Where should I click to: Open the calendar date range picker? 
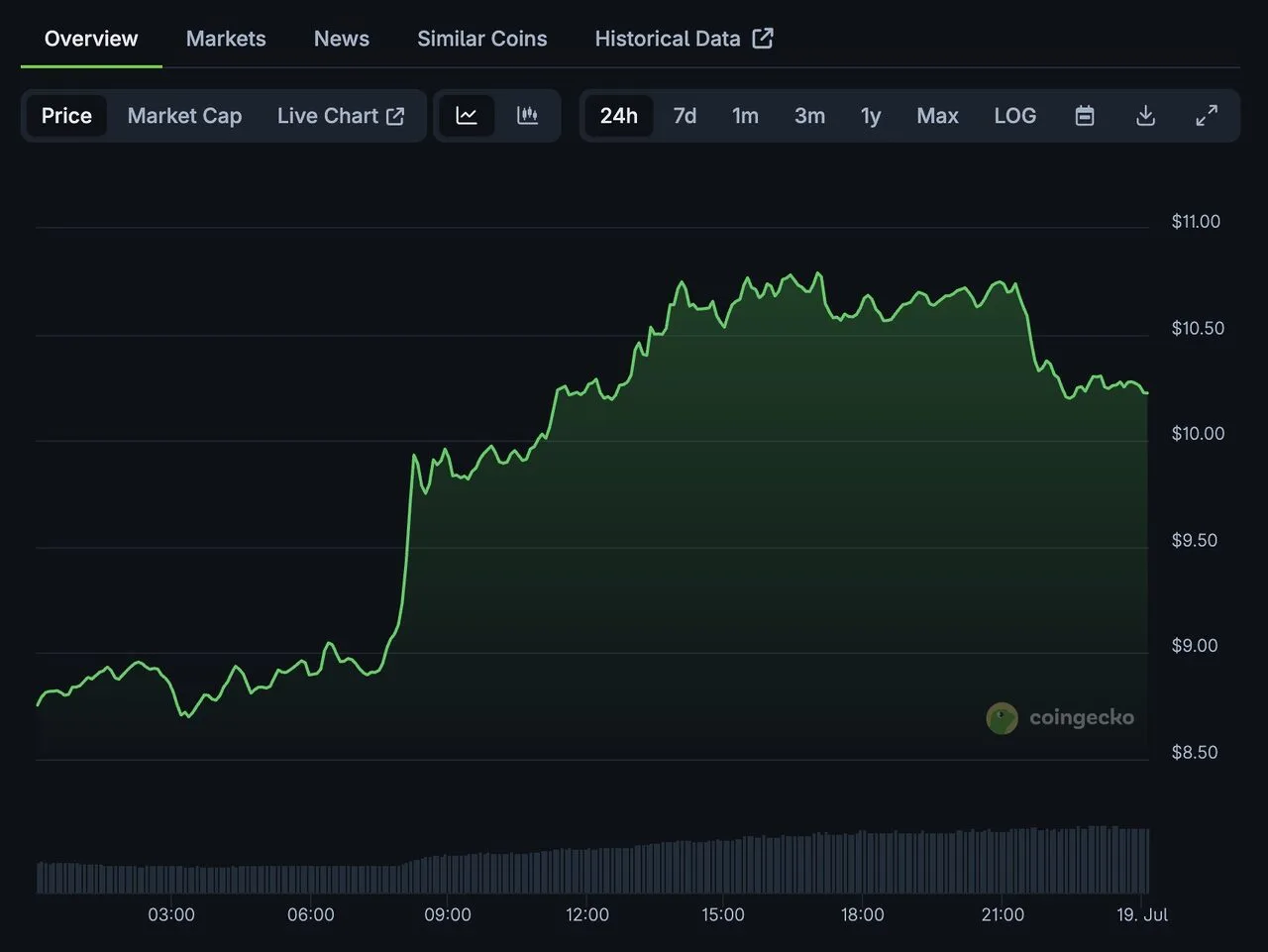pyautogui.click(x=1085, y=116)
